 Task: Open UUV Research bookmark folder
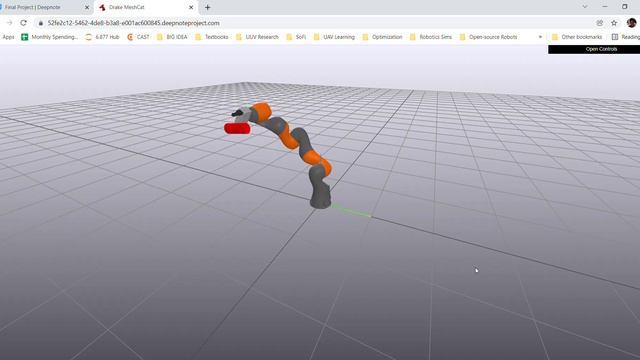click(x=257, y=37)
